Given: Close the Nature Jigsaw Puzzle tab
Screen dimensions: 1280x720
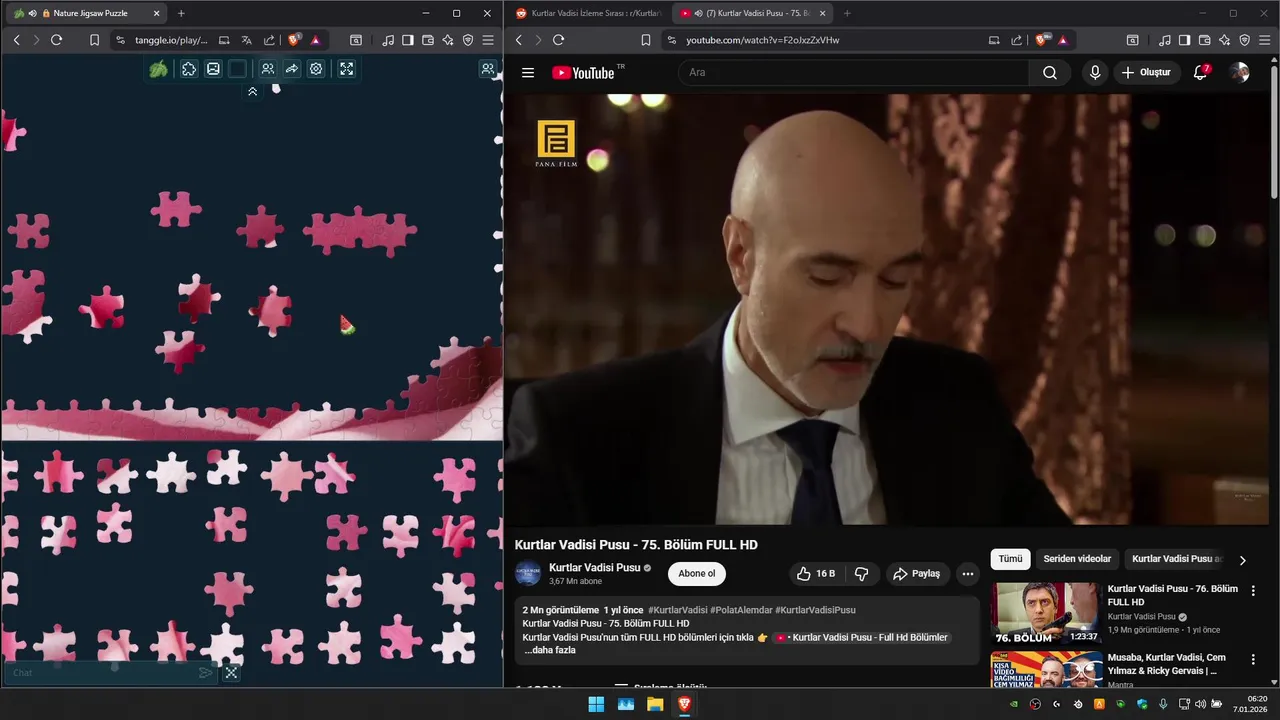Looking at the screenshot, I should click(x=156, y=13).
